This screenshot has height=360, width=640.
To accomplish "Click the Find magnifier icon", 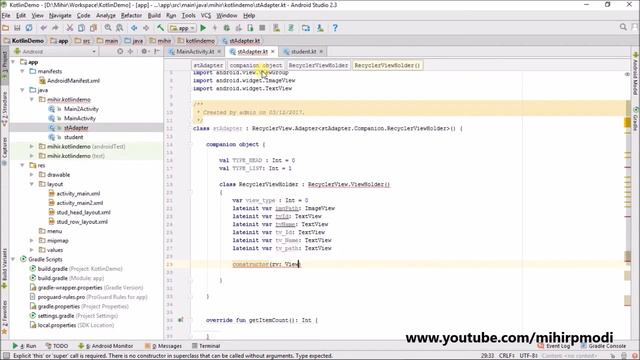I will (x=108, y=28).
